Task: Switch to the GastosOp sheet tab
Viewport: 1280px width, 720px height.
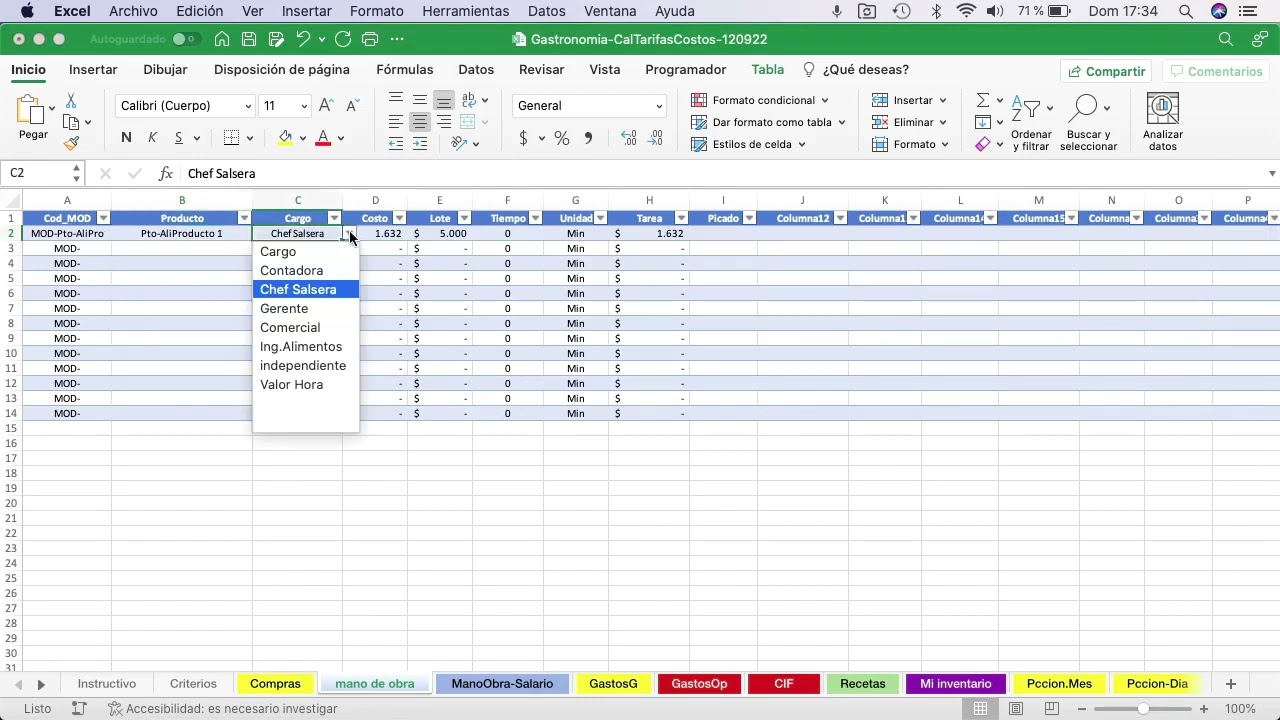Action: 699,684
